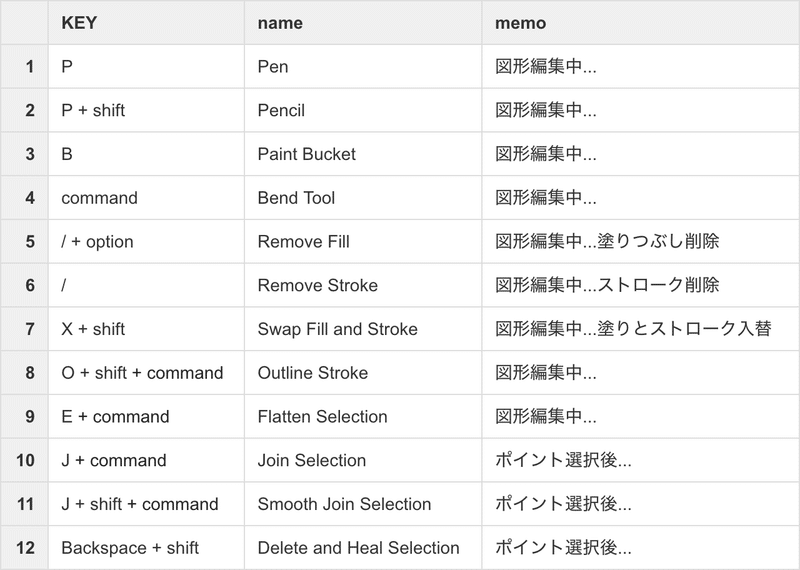
Task: Click the 'Remove Stroke' cell
Action: pos(363,285)
